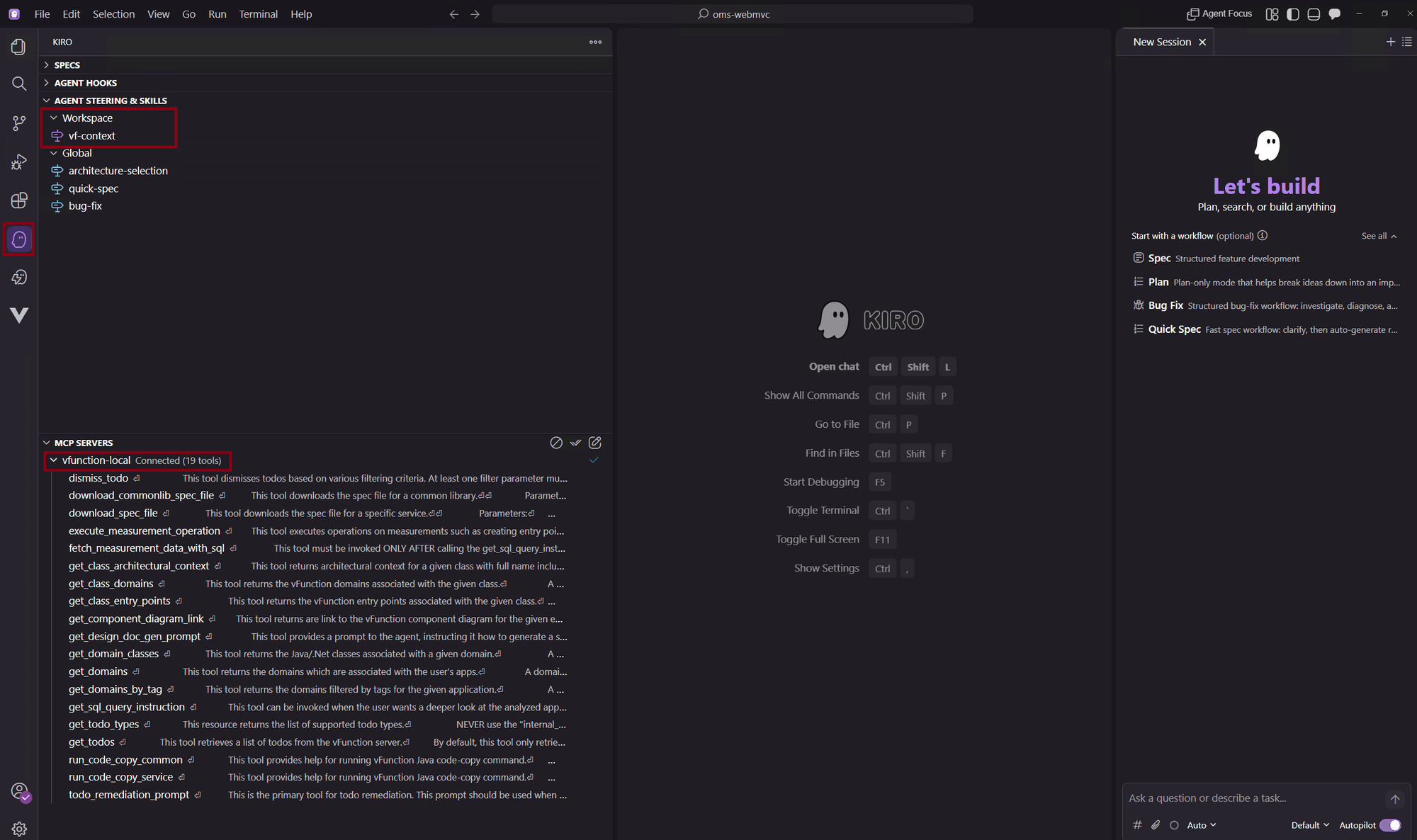Expand the SPECS section
This screenshot has height=840, width=1417.
tap(325, 65)
